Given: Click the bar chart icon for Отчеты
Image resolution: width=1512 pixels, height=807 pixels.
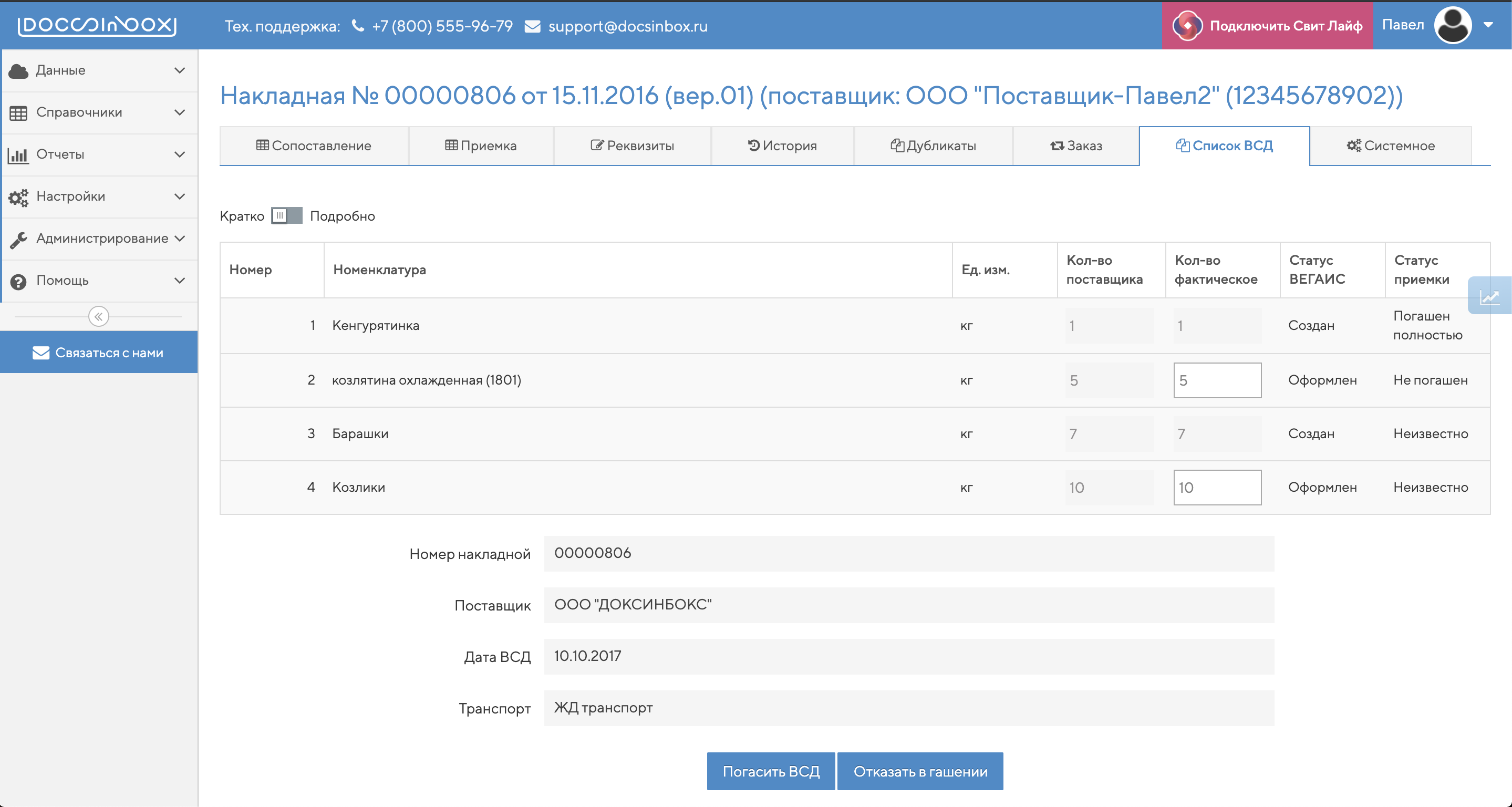Looking at the screenshot, I should point(19,154).
